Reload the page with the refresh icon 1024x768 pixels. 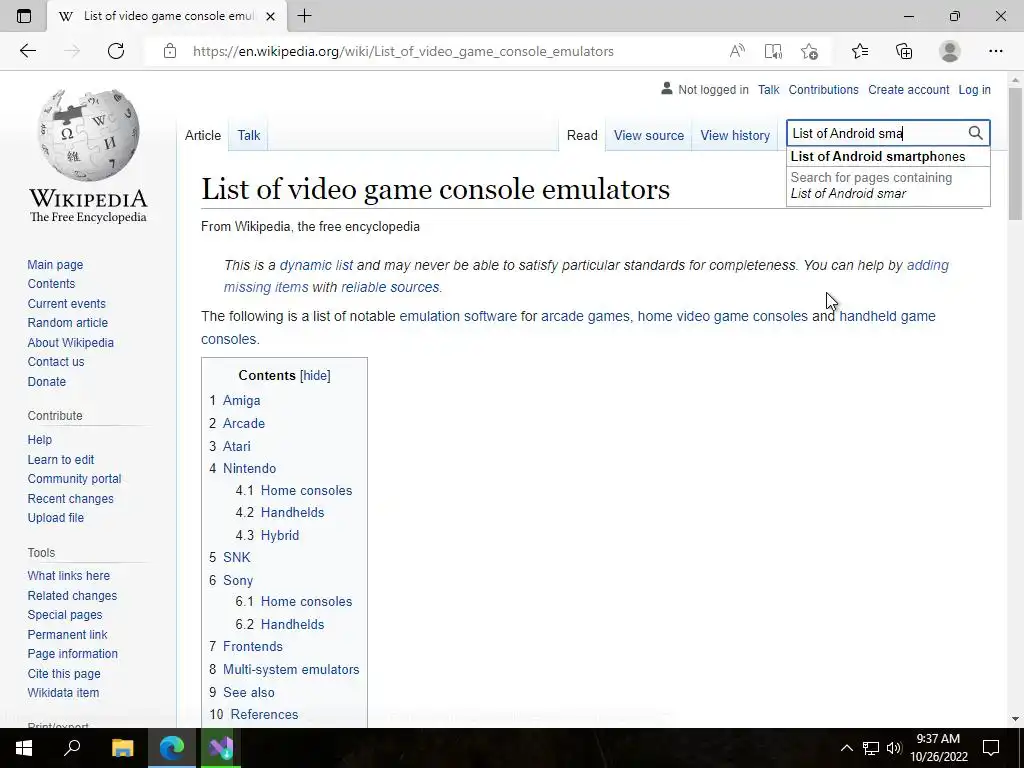pyautogui.click(x=116, y=51)
